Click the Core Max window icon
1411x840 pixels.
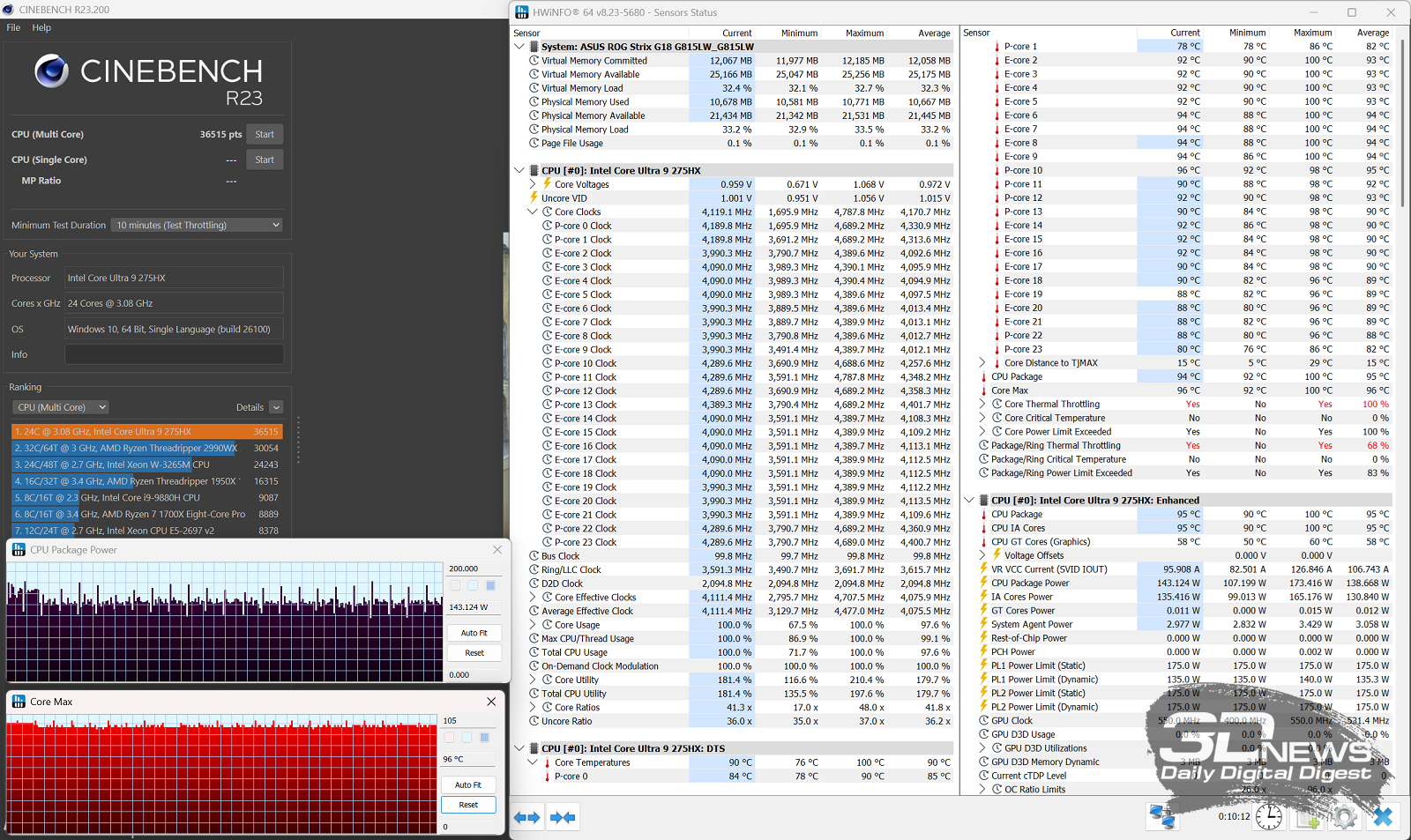19,702
